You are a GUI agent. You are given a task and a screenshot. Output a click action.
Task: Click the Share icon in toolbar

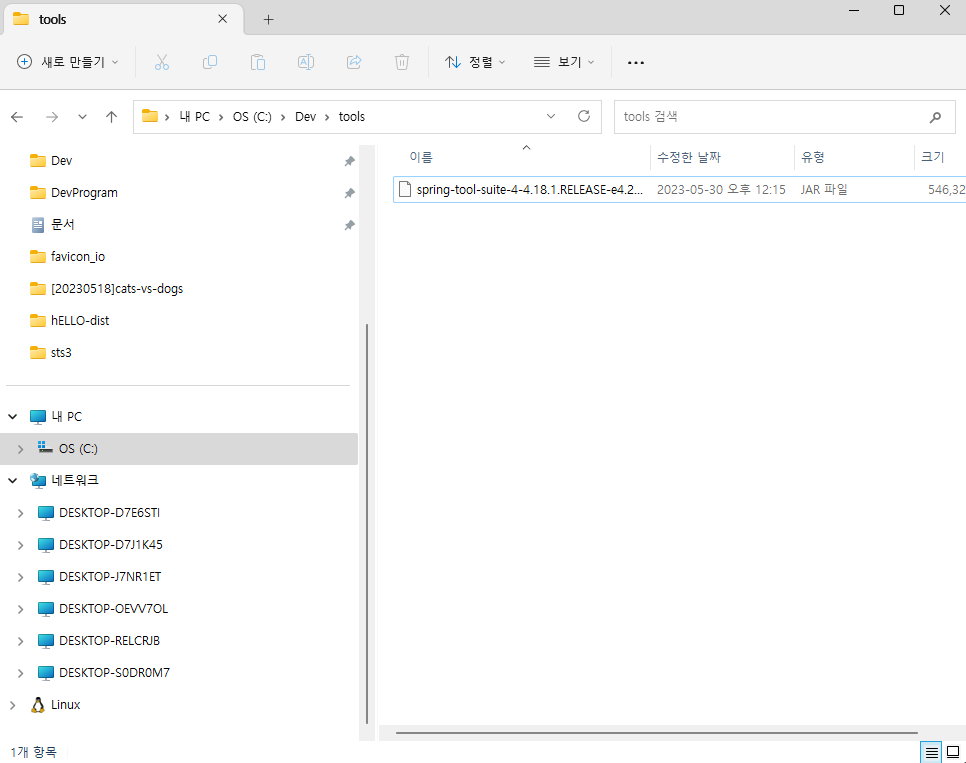click(x=354, y=62)
